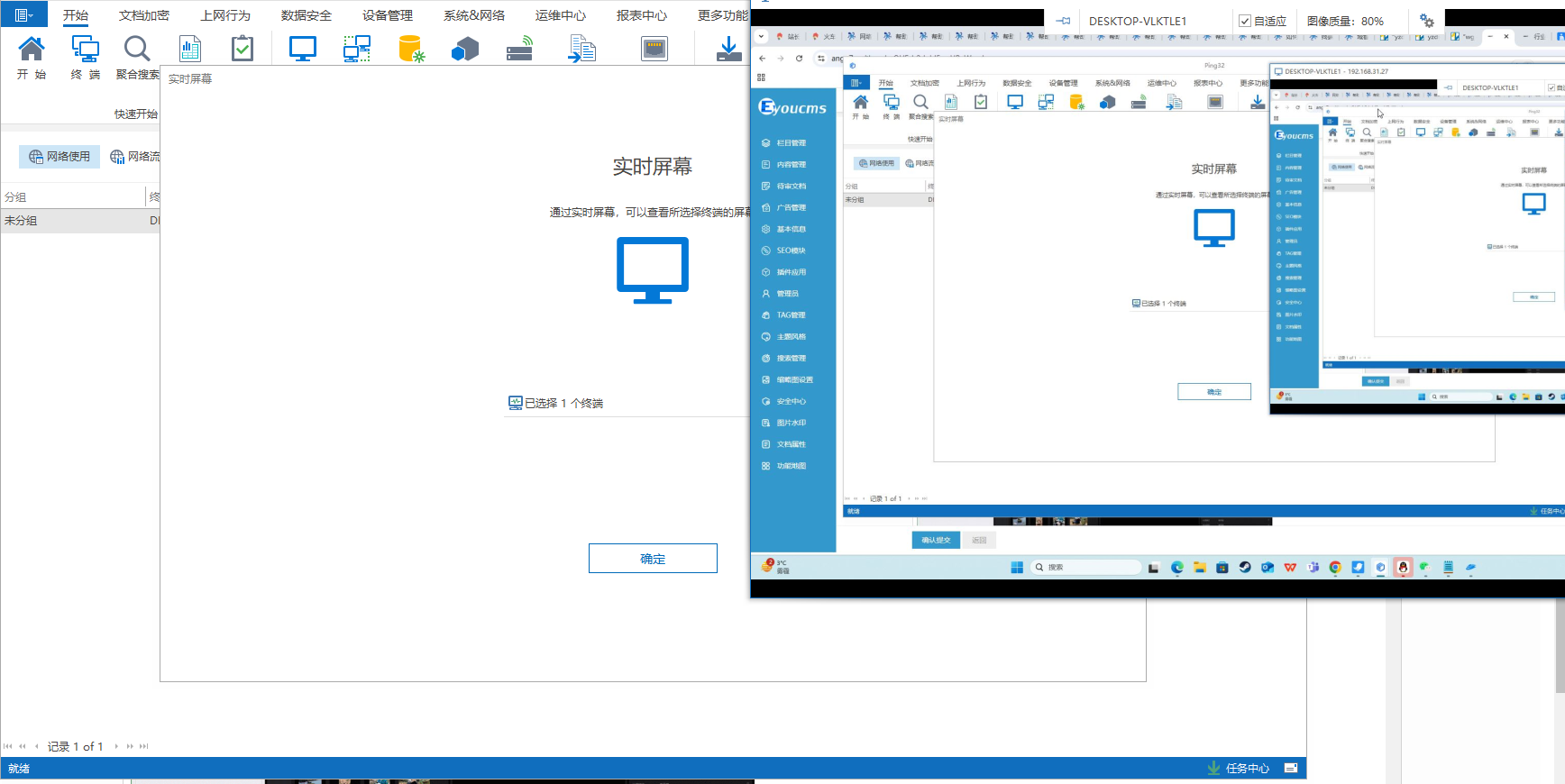Select the 网络使用 tab in main window
This screenshot has height=784, width=1565.
(59, 157)
